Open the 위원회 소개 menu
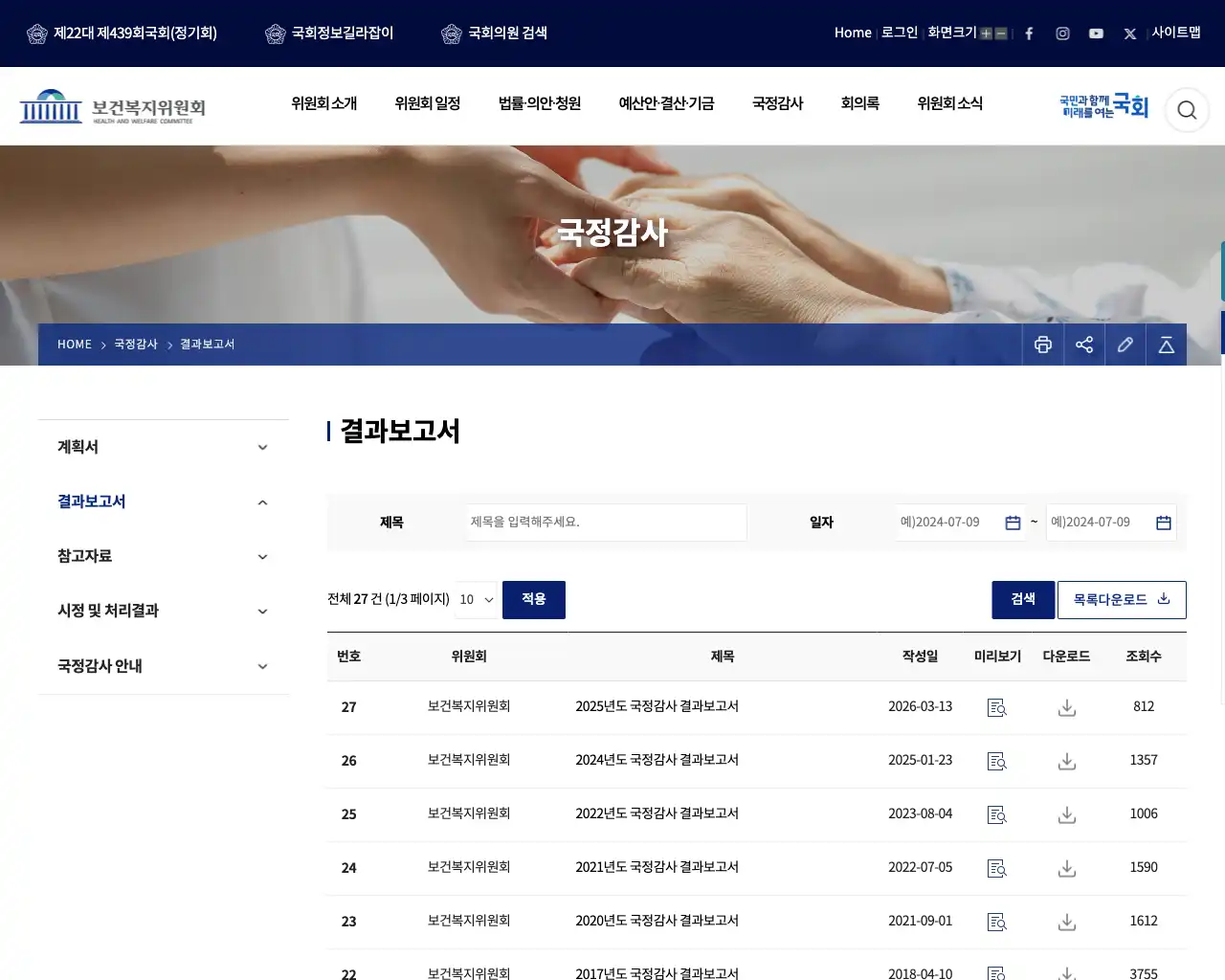1225x980 pixels. click(x=324, y=103)
